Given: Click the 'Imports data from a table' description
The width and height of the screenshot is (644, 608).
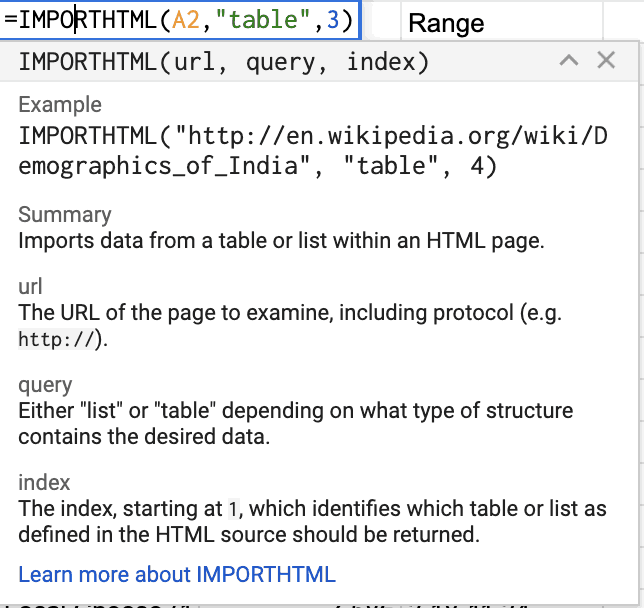Looking at the screenshot, I should [281, 240].
